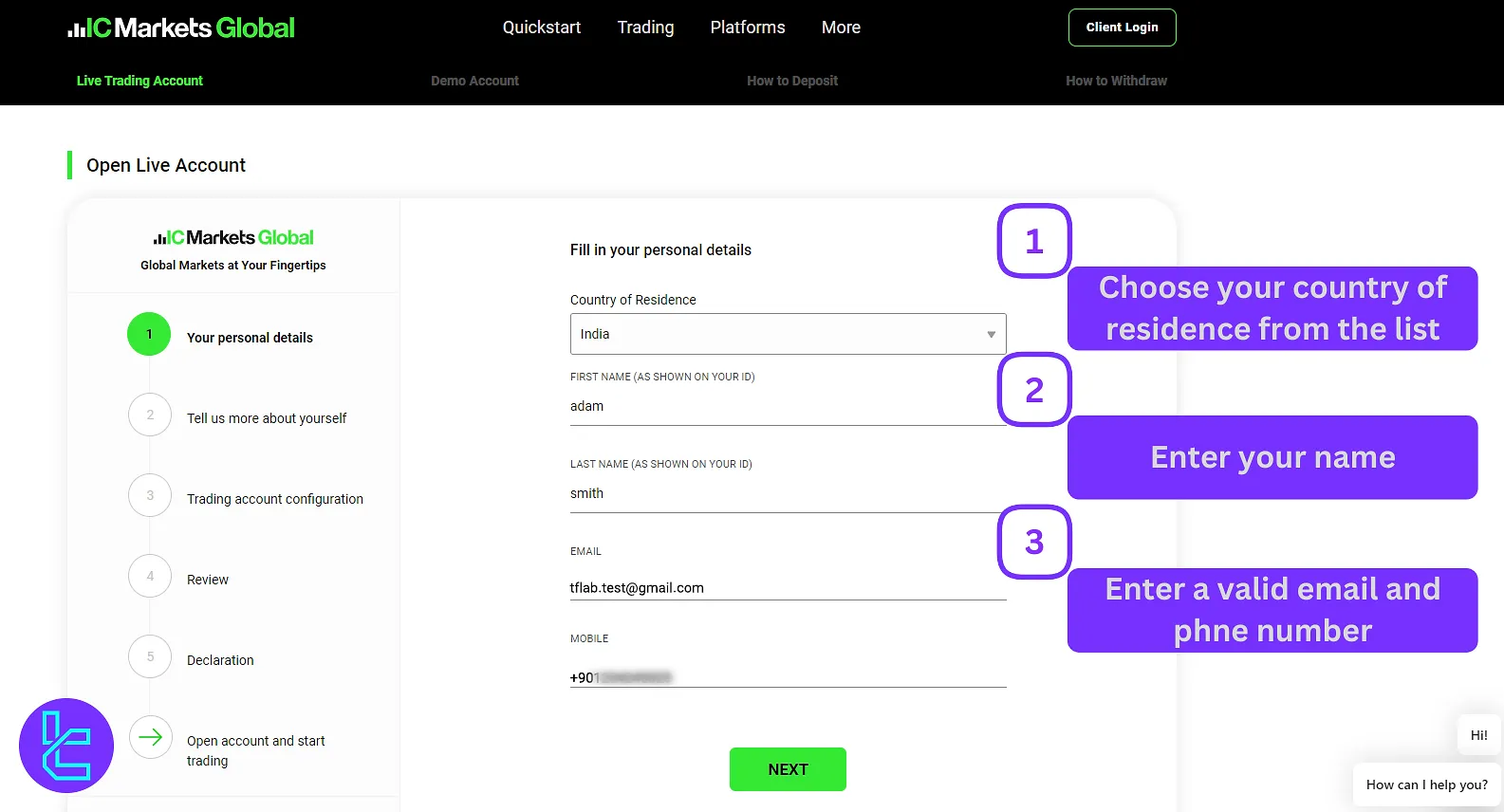
Task: Select 'Your personal details' step label
Action: 250,338
